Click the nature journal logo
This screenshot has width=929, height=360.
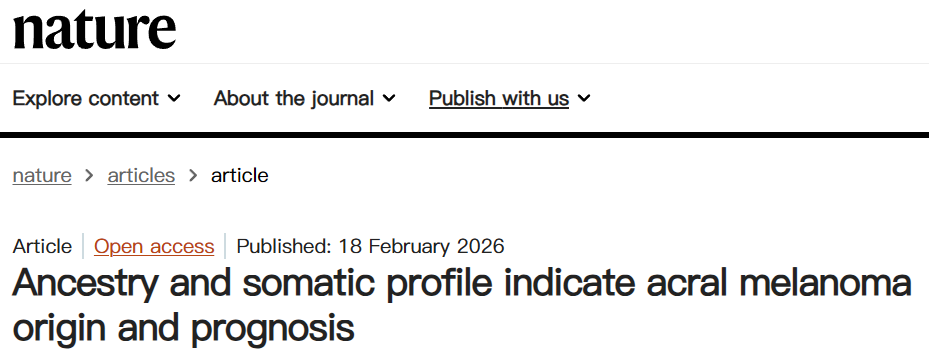click(94, 30)
